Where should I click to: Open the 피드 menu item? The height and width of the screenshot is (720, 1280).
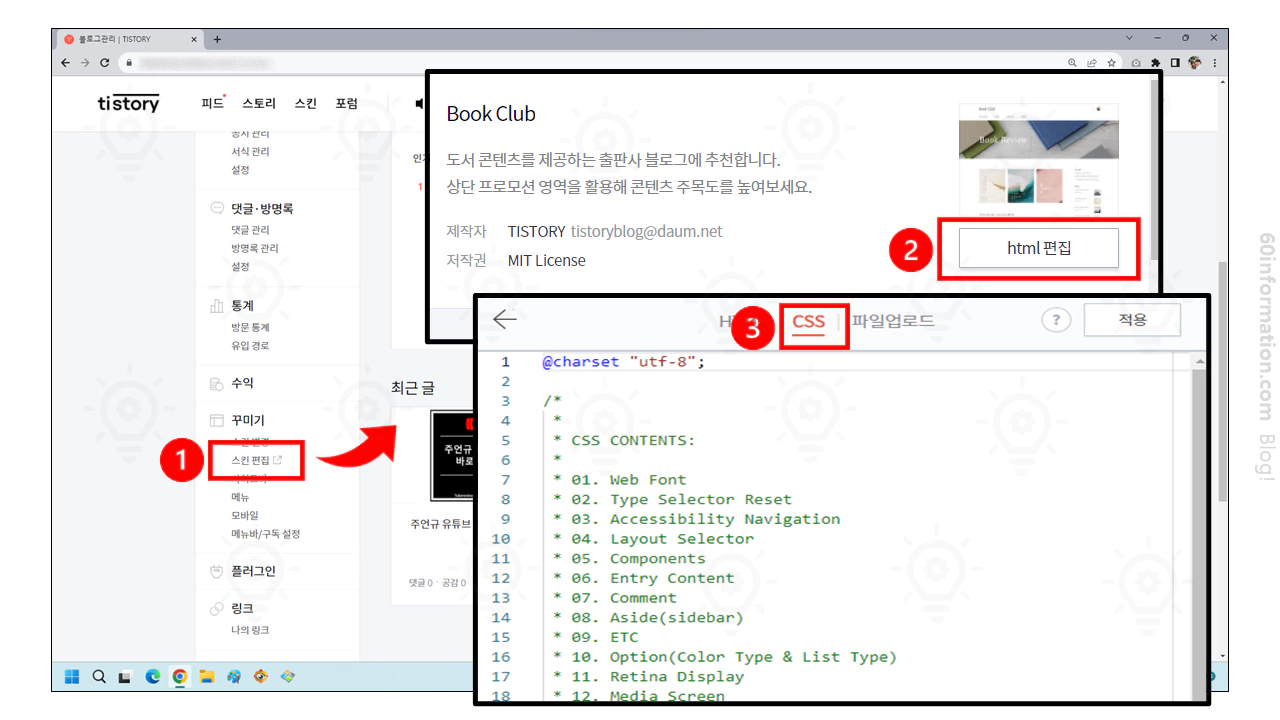(211, 103)
